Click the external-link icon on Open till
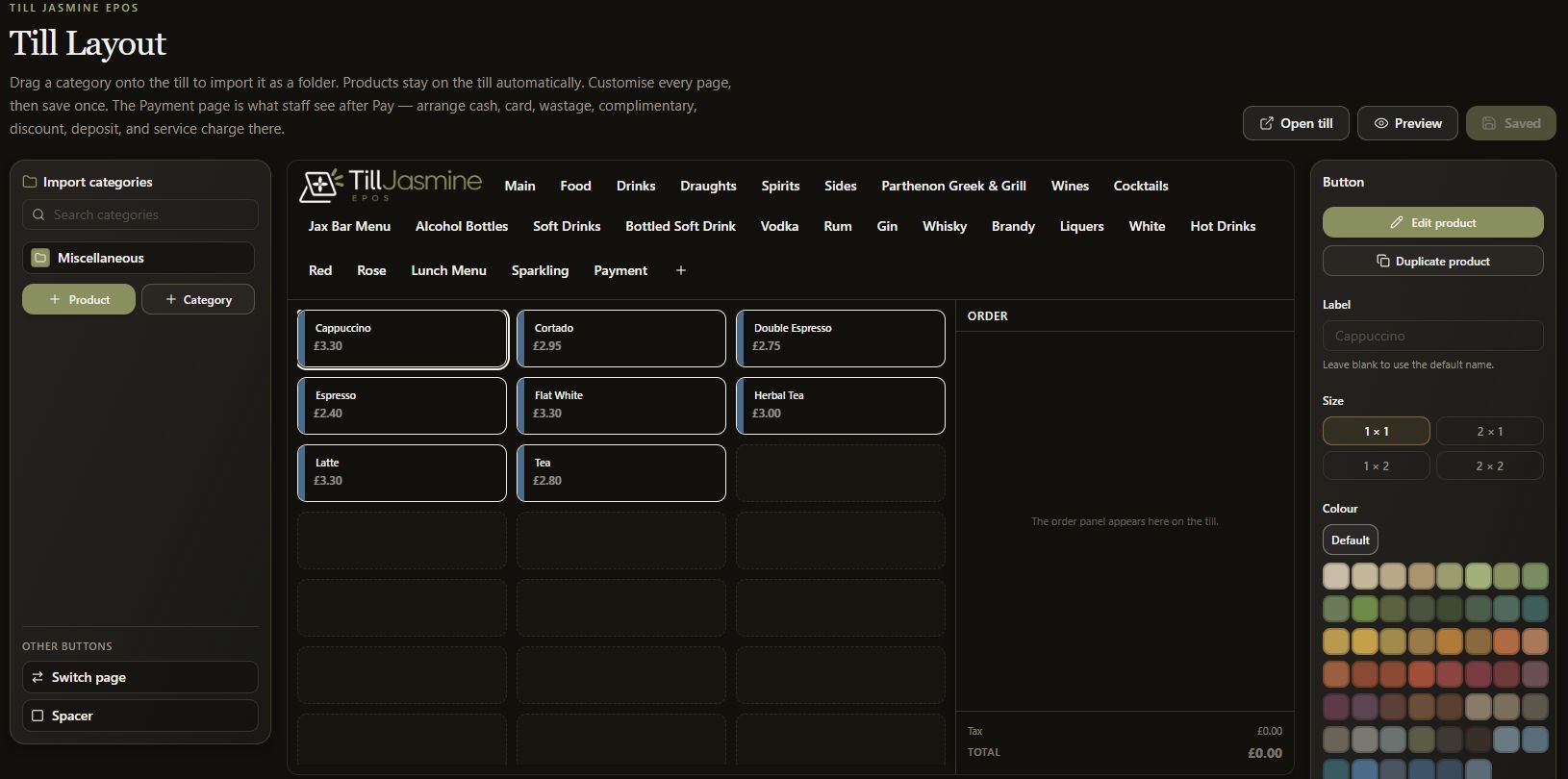Viewport: 1568px width, 779px height. [1267, 123]
